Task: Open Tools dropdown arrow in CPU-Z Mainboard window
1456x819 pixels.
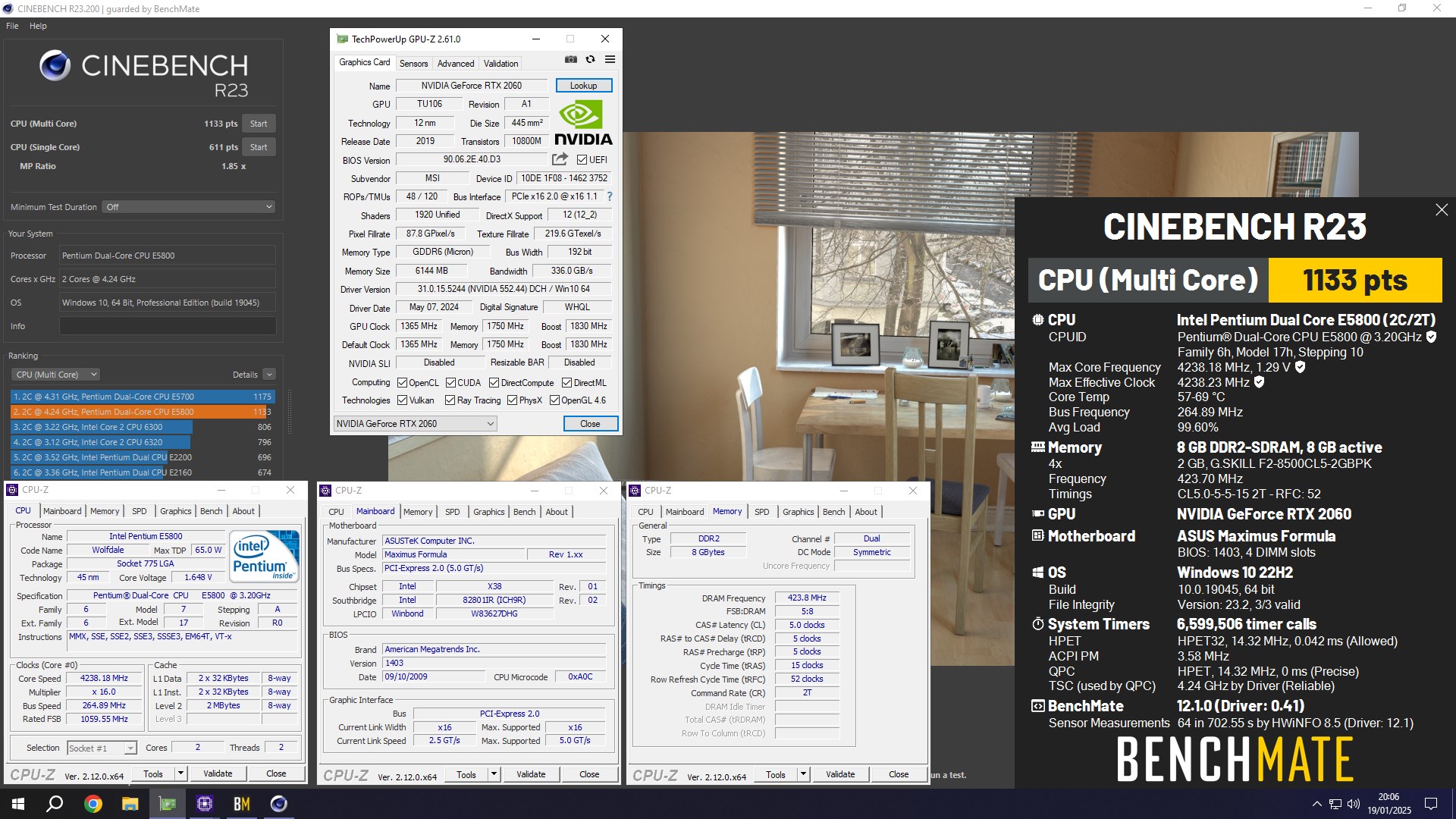Action: point(494,774)
